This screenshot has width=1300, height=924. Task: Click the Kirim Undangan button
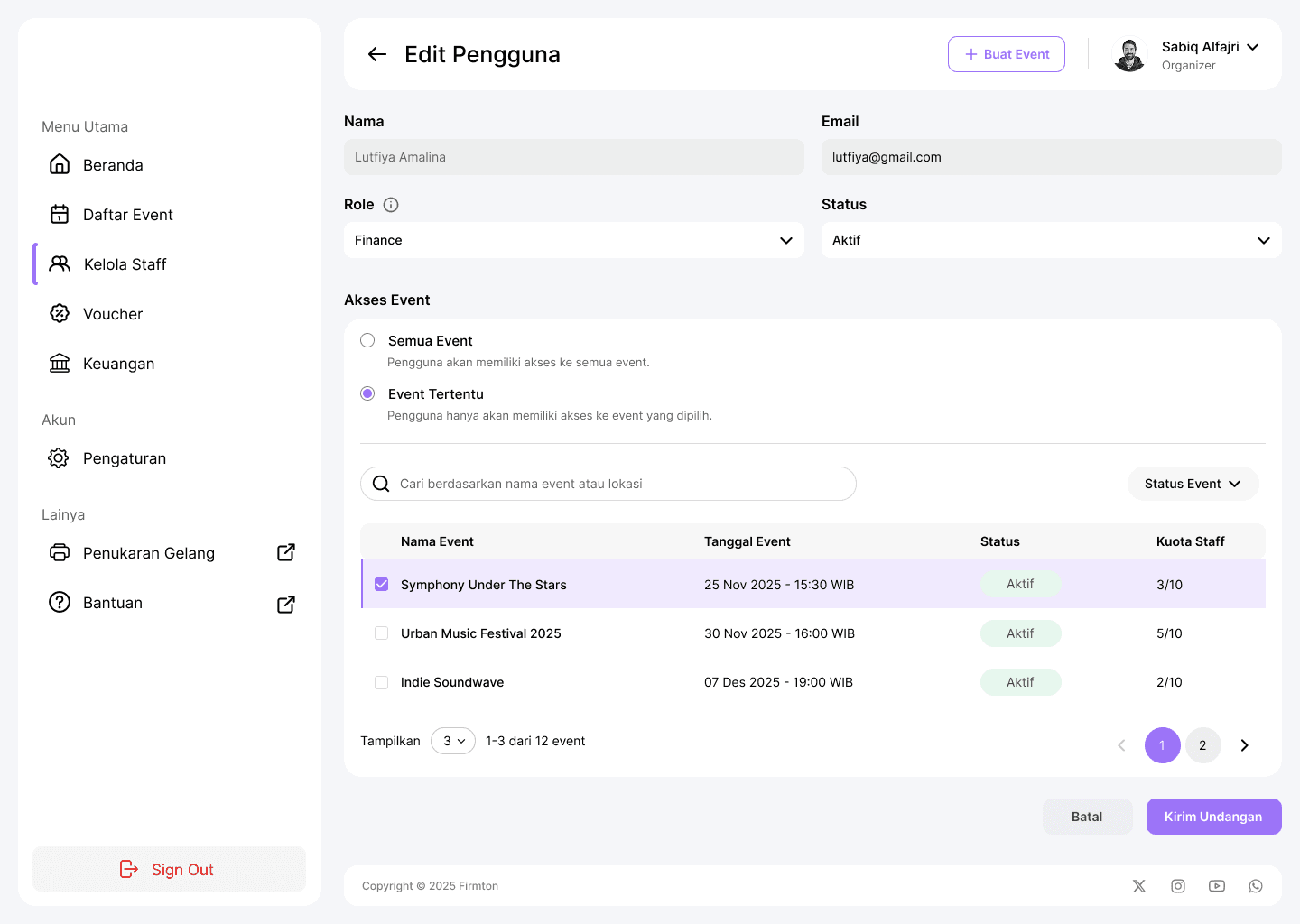pos(1214,817)
